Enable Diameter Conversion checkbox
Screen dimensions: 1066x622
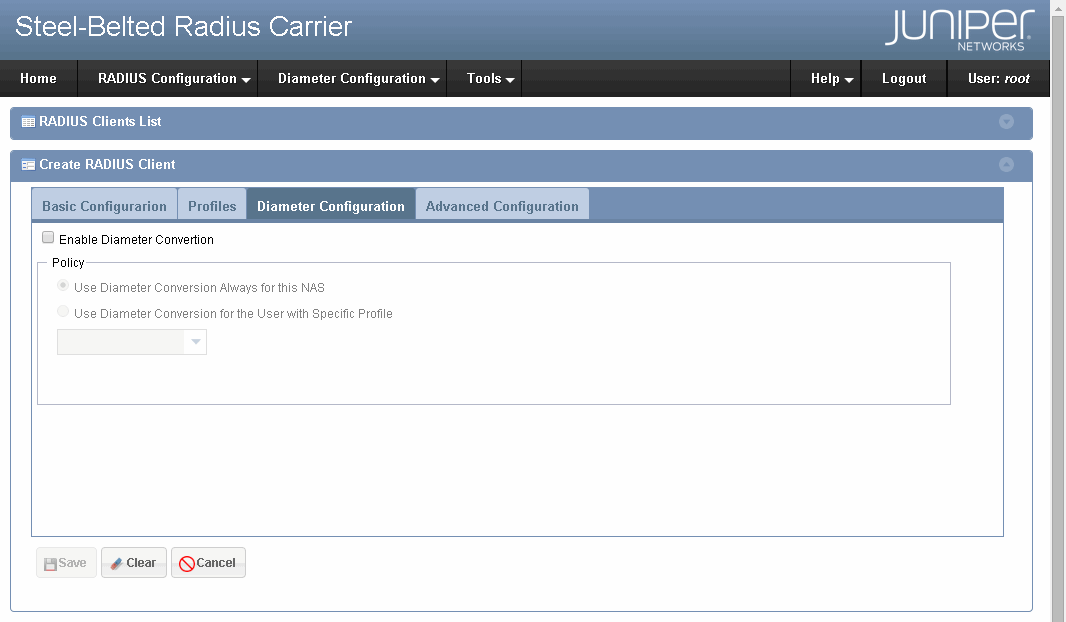click(x=47, y=237)
